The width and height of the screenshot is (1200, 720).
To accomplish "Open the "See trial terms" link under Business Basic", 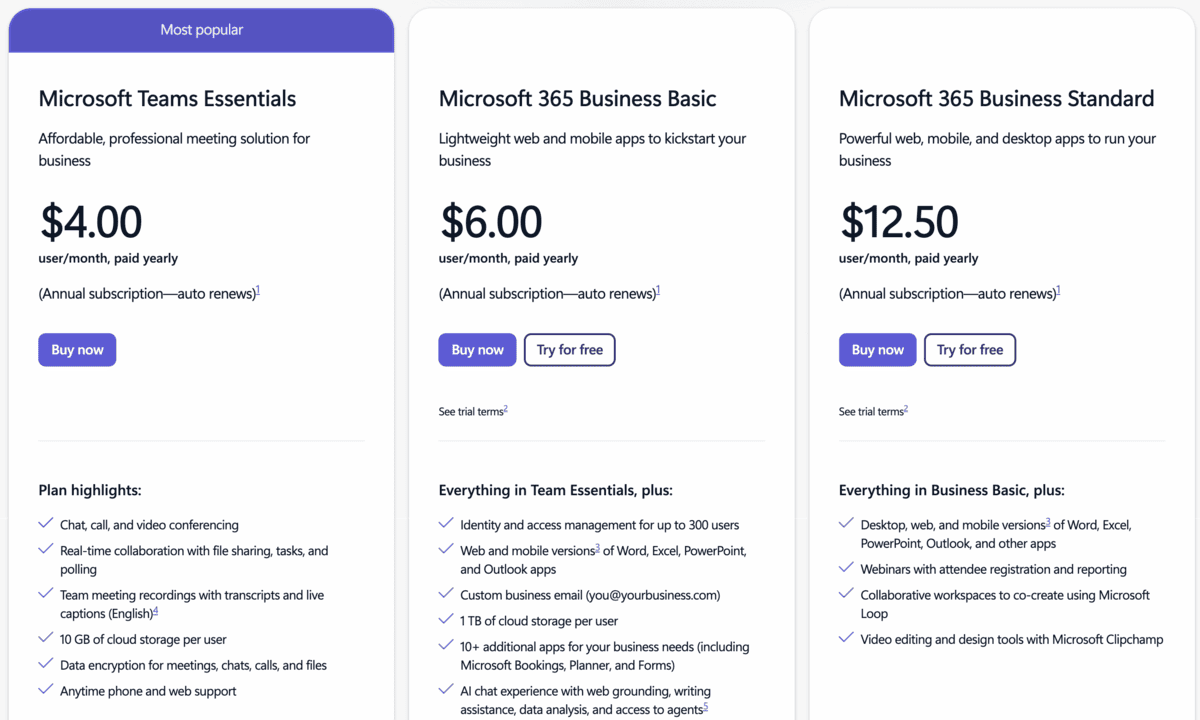I will point(469,410).
